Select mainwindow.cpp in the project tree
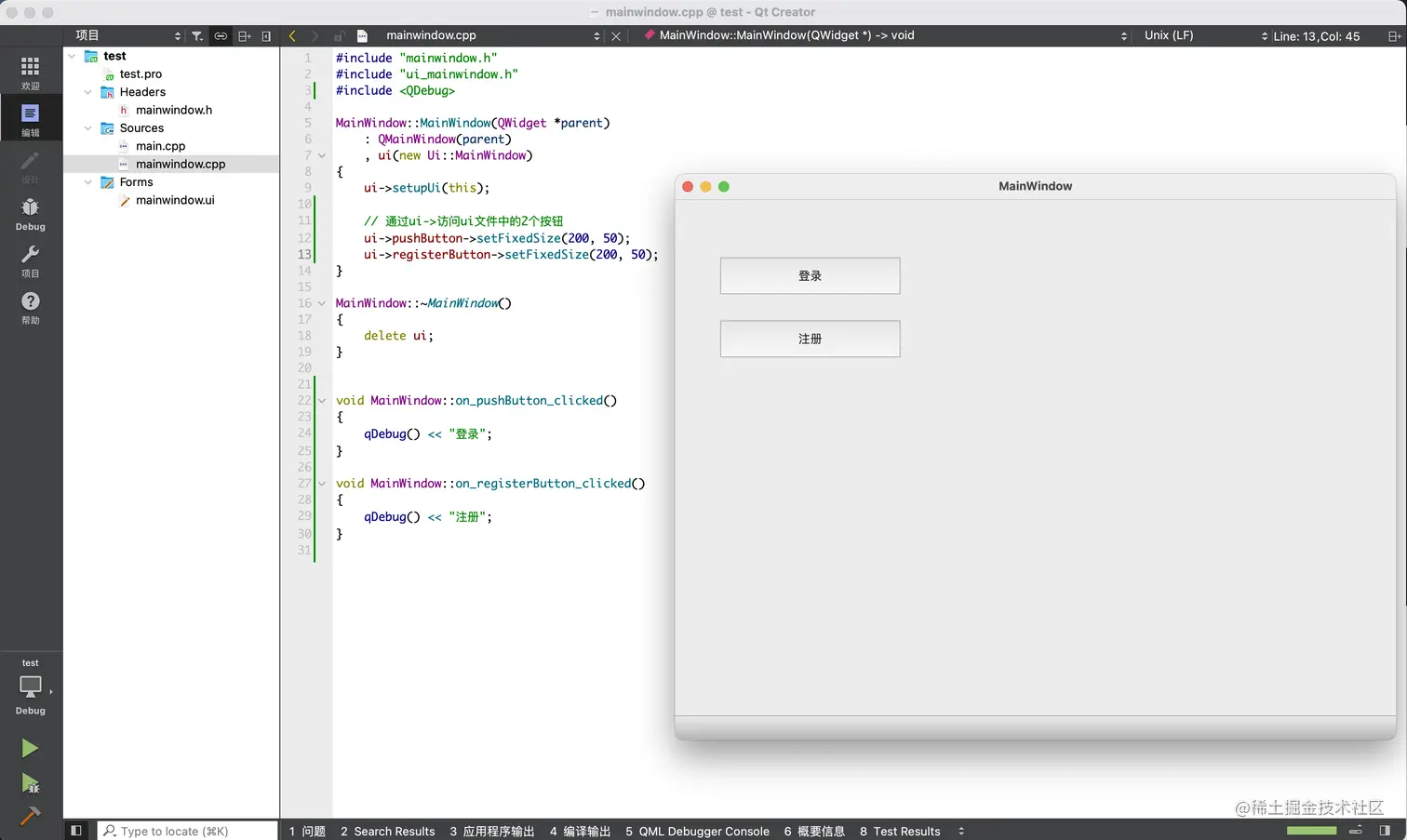1407x840 pixels. click(181, 165)
